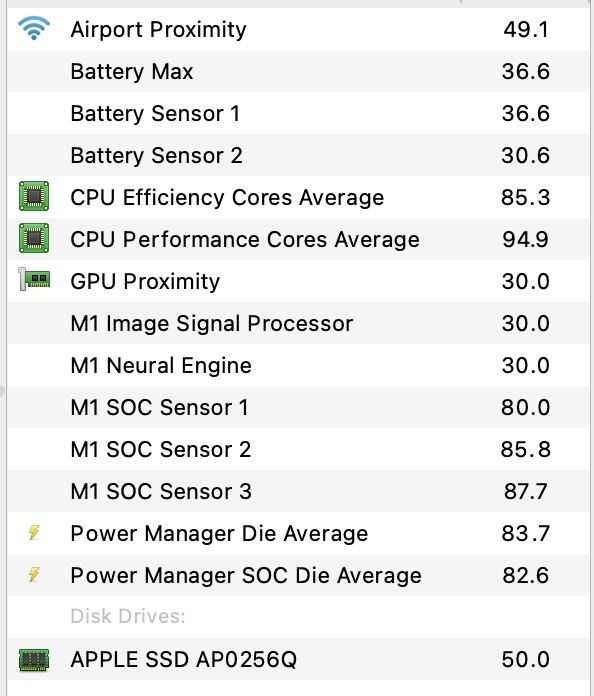This screenshot has width=594, height=696.
Task: Click the GPU Proximity graphics card icon
Action: point(35,280)
